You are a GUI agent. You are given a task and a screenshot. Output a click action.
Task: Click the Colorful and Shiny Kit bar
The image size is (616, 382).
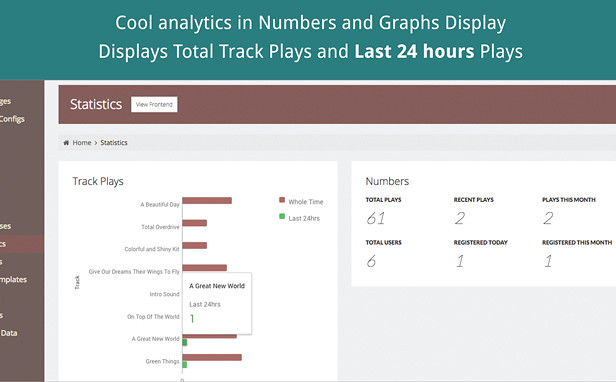tap(194, 246)
